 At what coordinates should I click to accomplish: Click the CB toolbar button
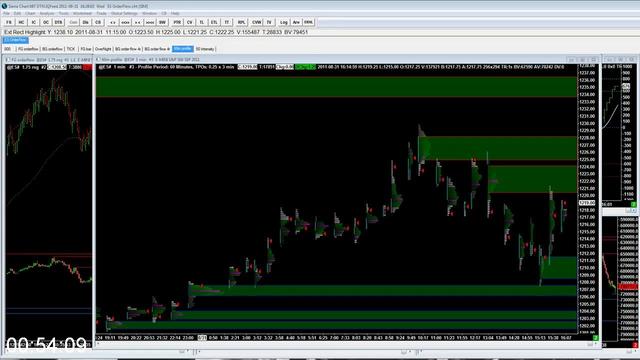tap(98, 22)
